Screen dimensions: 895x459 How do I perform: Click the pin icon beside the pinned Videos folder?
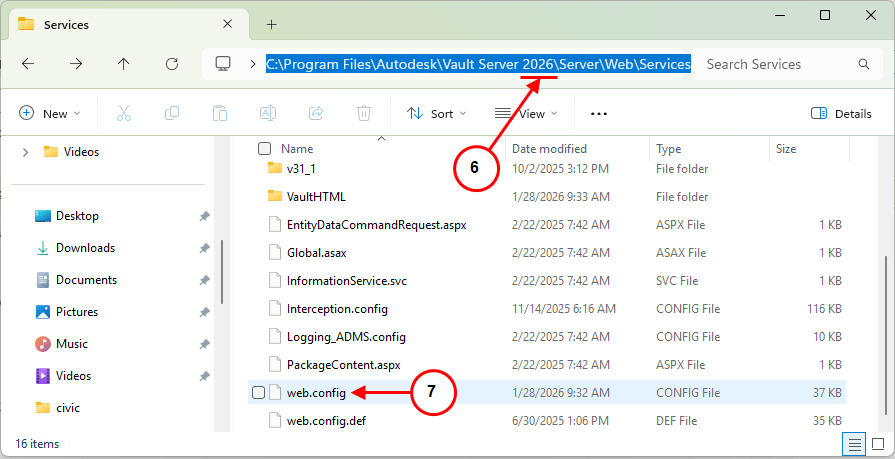204,376
